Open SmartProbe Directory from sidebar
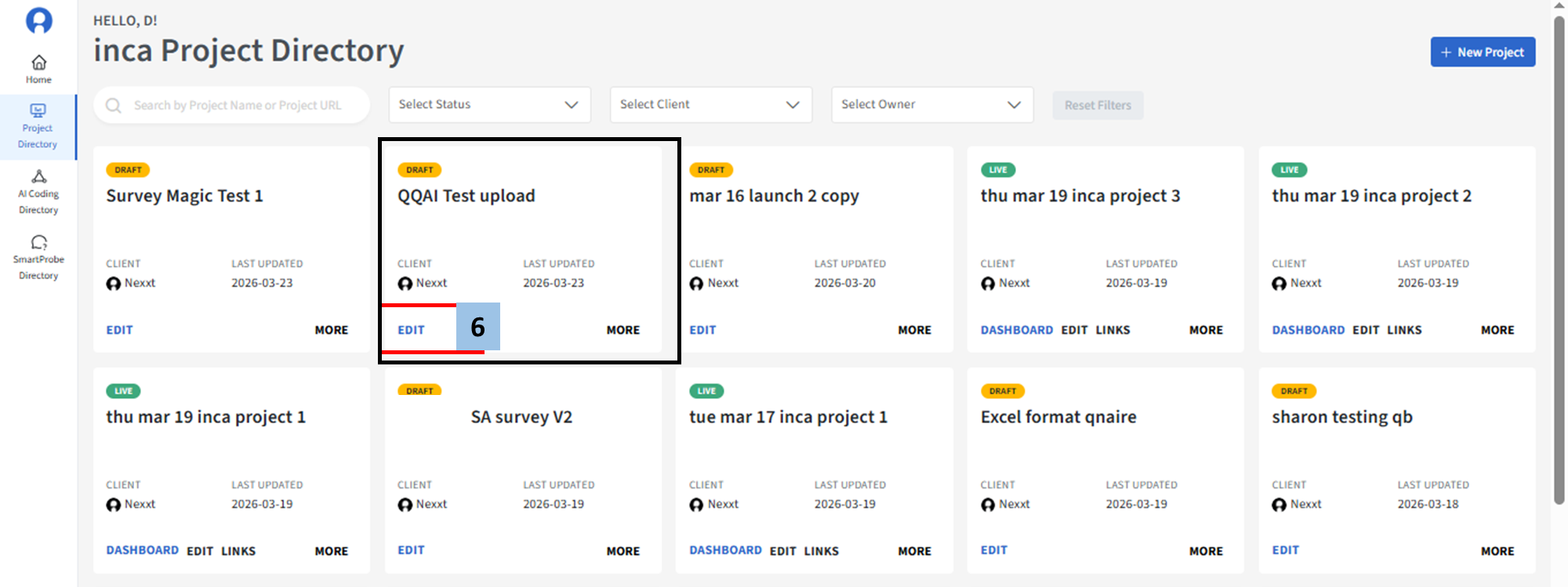Viewport: 1568px width, 587px height. pos(38,258)
